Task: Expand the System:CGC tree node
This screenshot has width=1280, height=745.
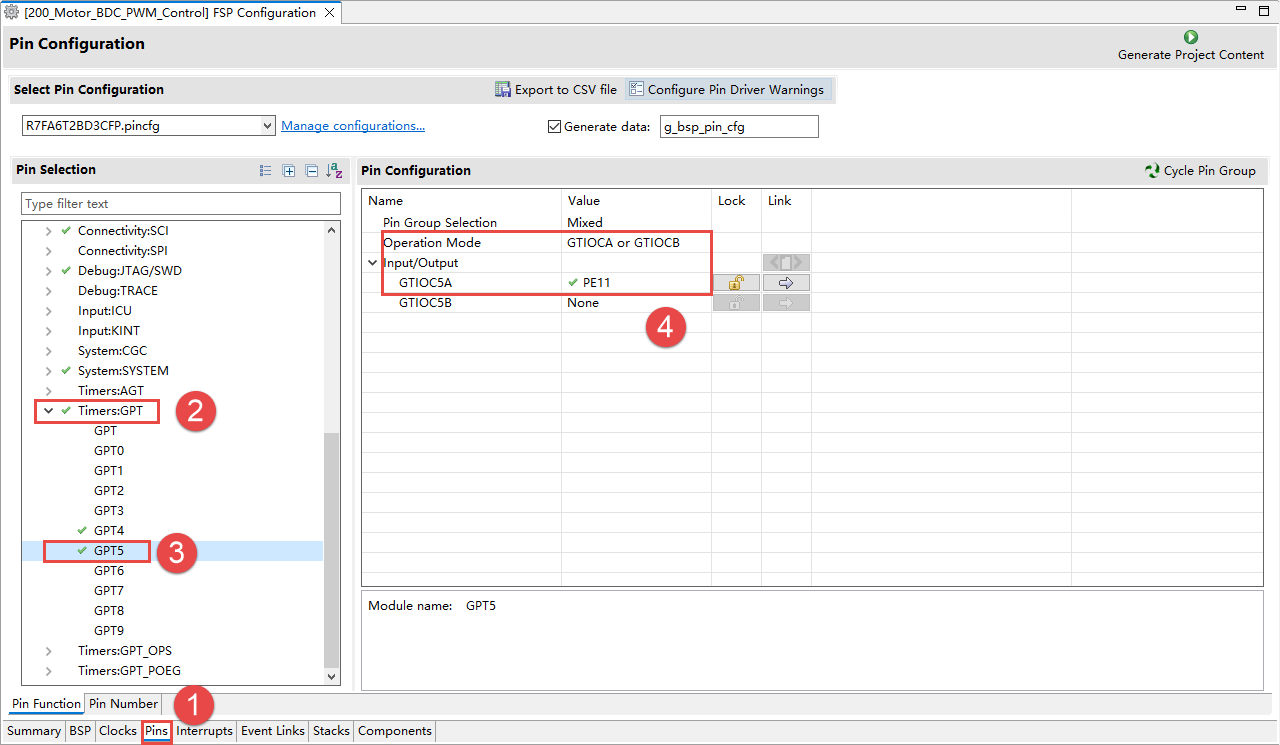Action: (x=48, y=351)
